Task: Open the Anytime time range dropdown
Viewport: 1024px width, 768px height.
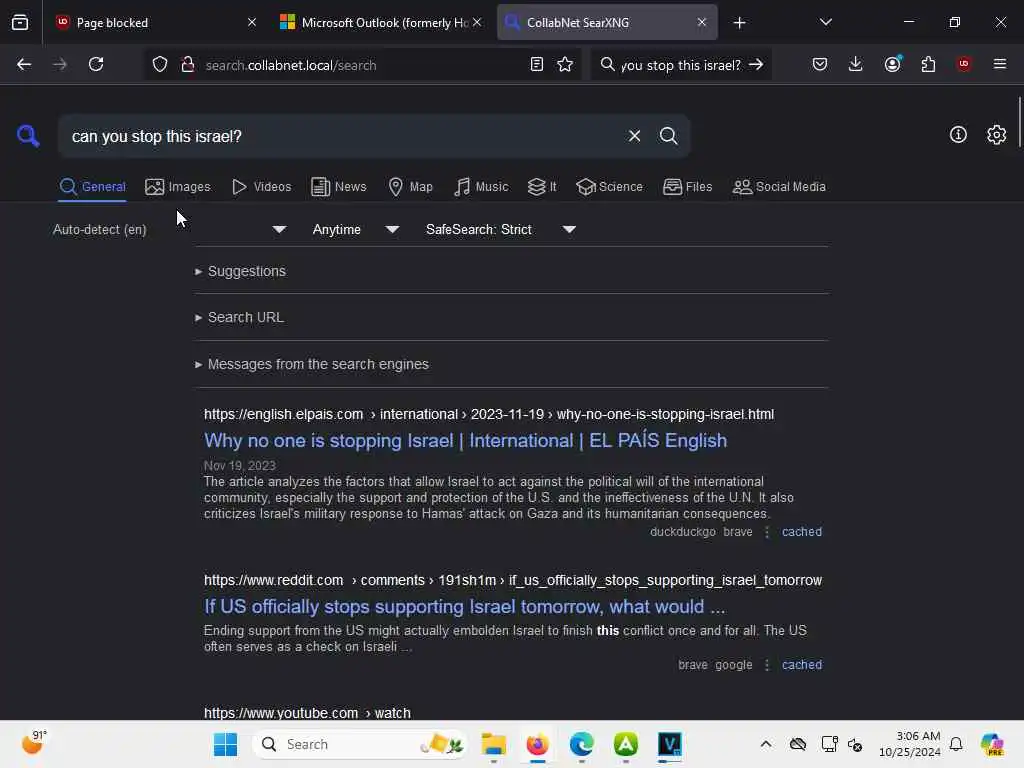Action: pyautogui.click(x=355, y=229)
